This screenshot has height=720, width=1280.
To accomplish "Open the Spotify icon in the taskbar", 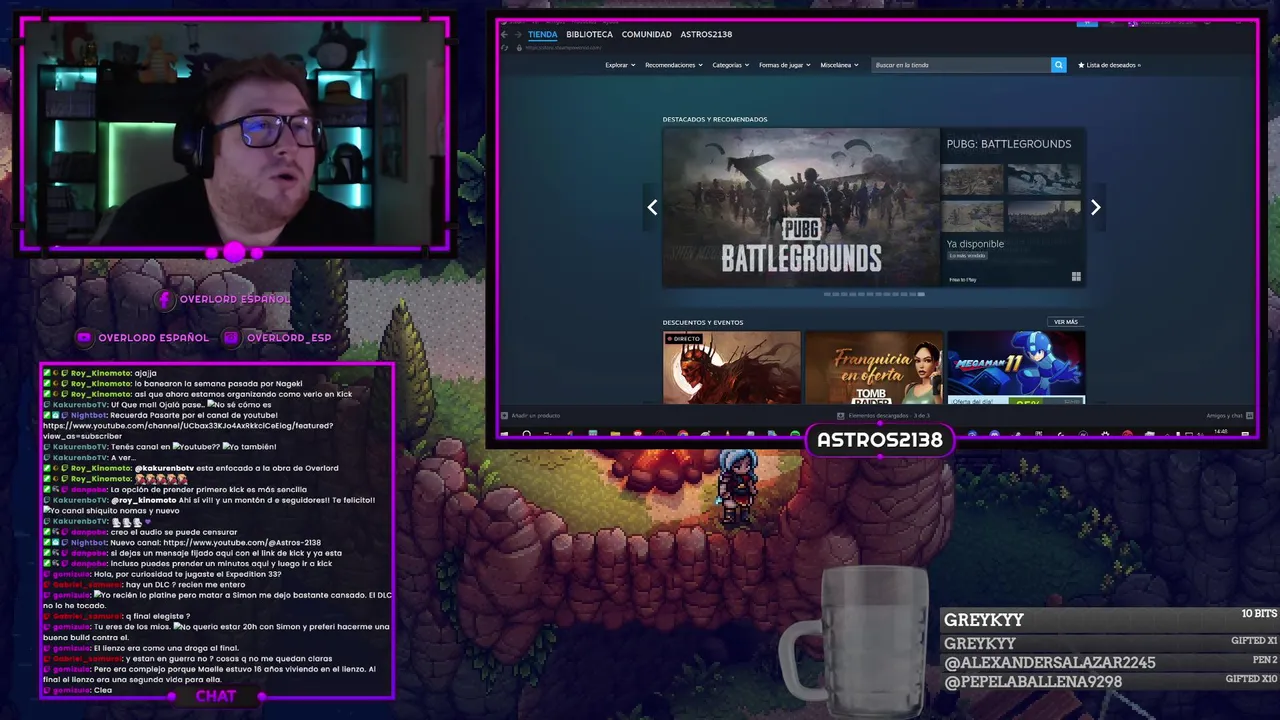I will pyautogui.click(x=794, y=434).
